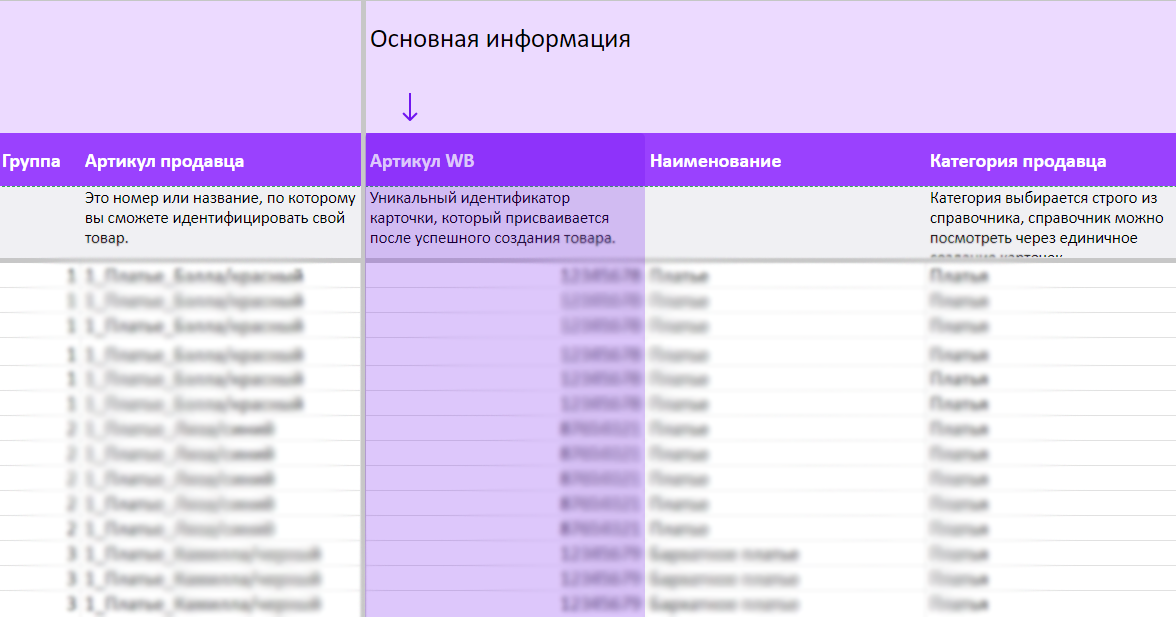This screenshot has width=1176, height=617.
Task: Select the 'Основная информация' section header
Action: [500, 40]
